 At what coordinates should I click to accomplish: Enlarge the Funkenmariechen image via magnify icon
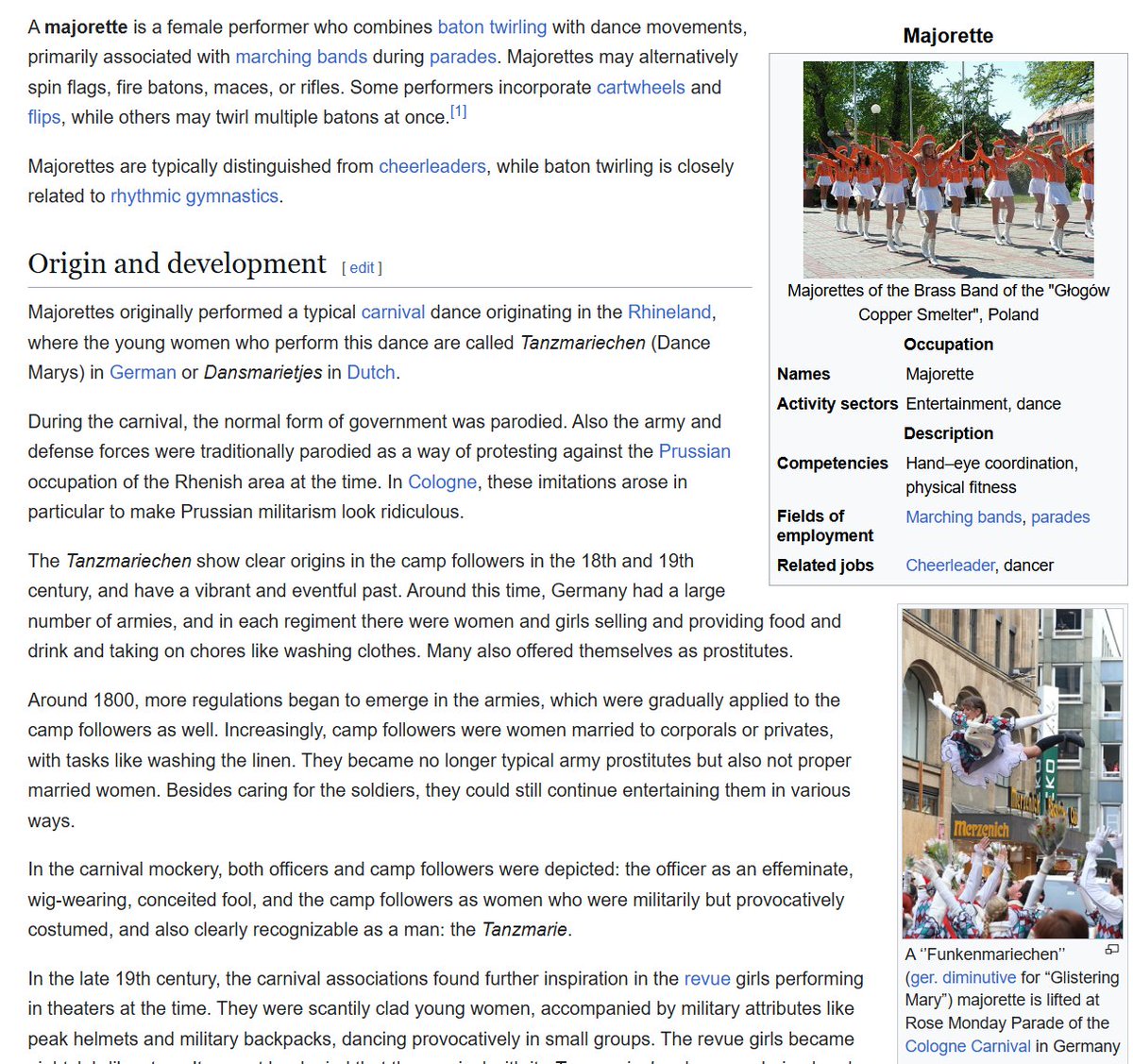[1112, 949]
